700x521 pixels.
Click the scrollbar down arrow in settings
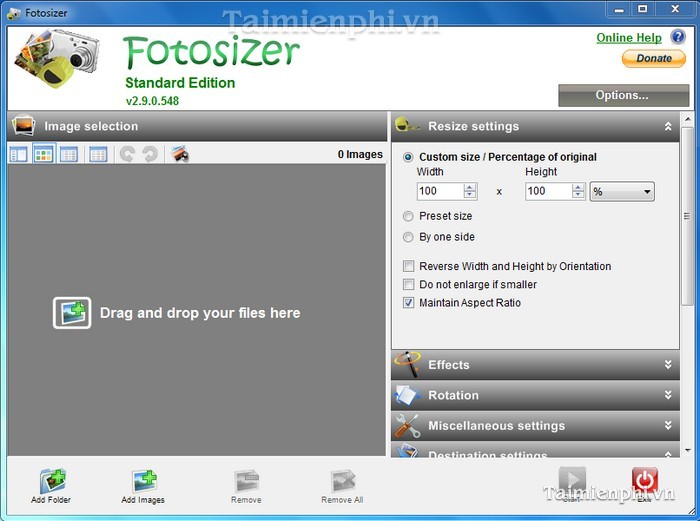(x=688, y=450)
